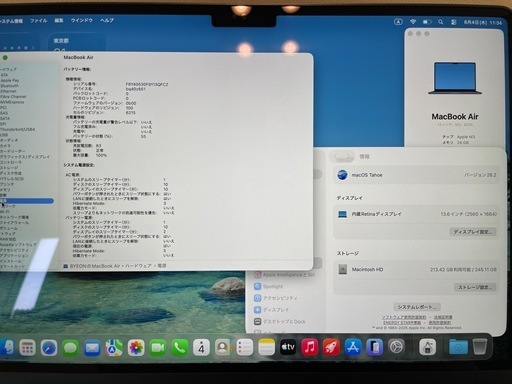The width and height of the screenshot is (512, 384).
Task: Open Launchpad apps grid in Dock
Action: tap(27, 348)
